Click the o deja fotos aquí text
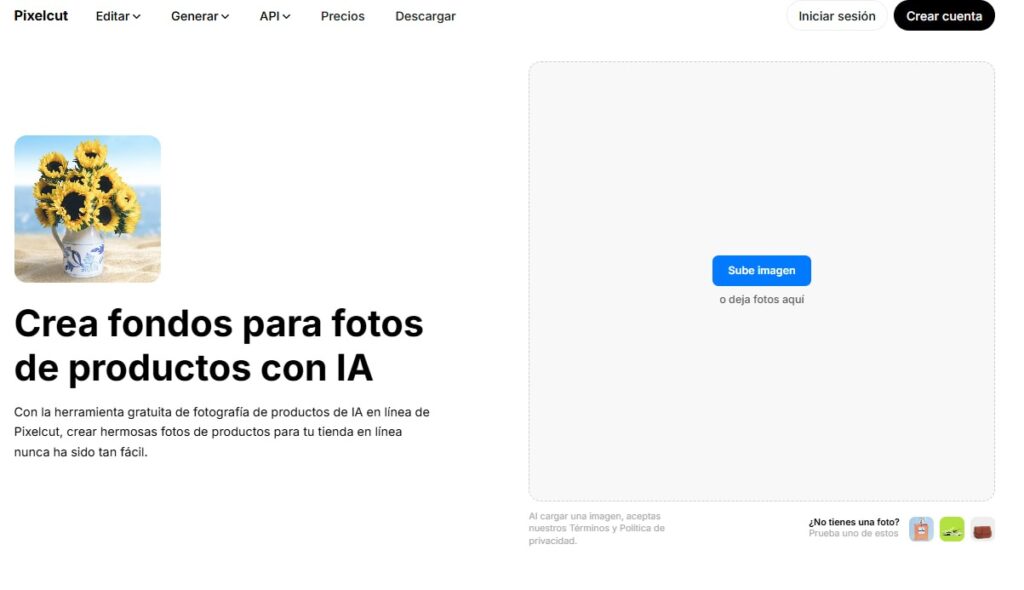 tap(761, 298)
